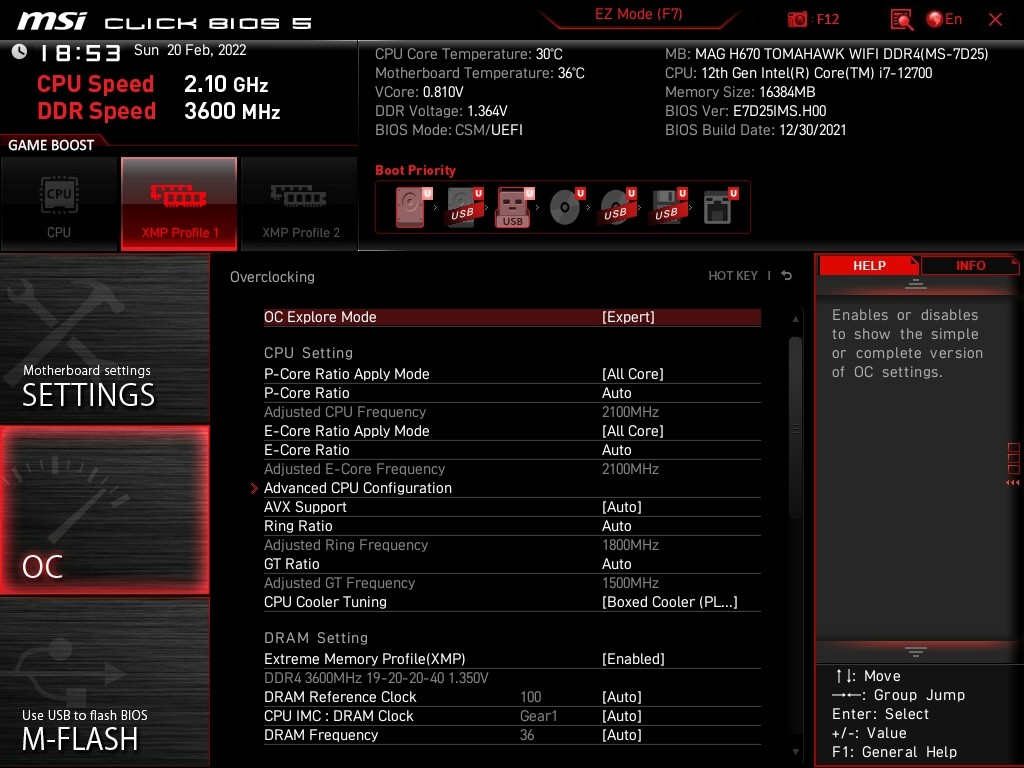Click the back arrow beside HOT KEY
This screenshot has height=768, width=1024.
787,276
